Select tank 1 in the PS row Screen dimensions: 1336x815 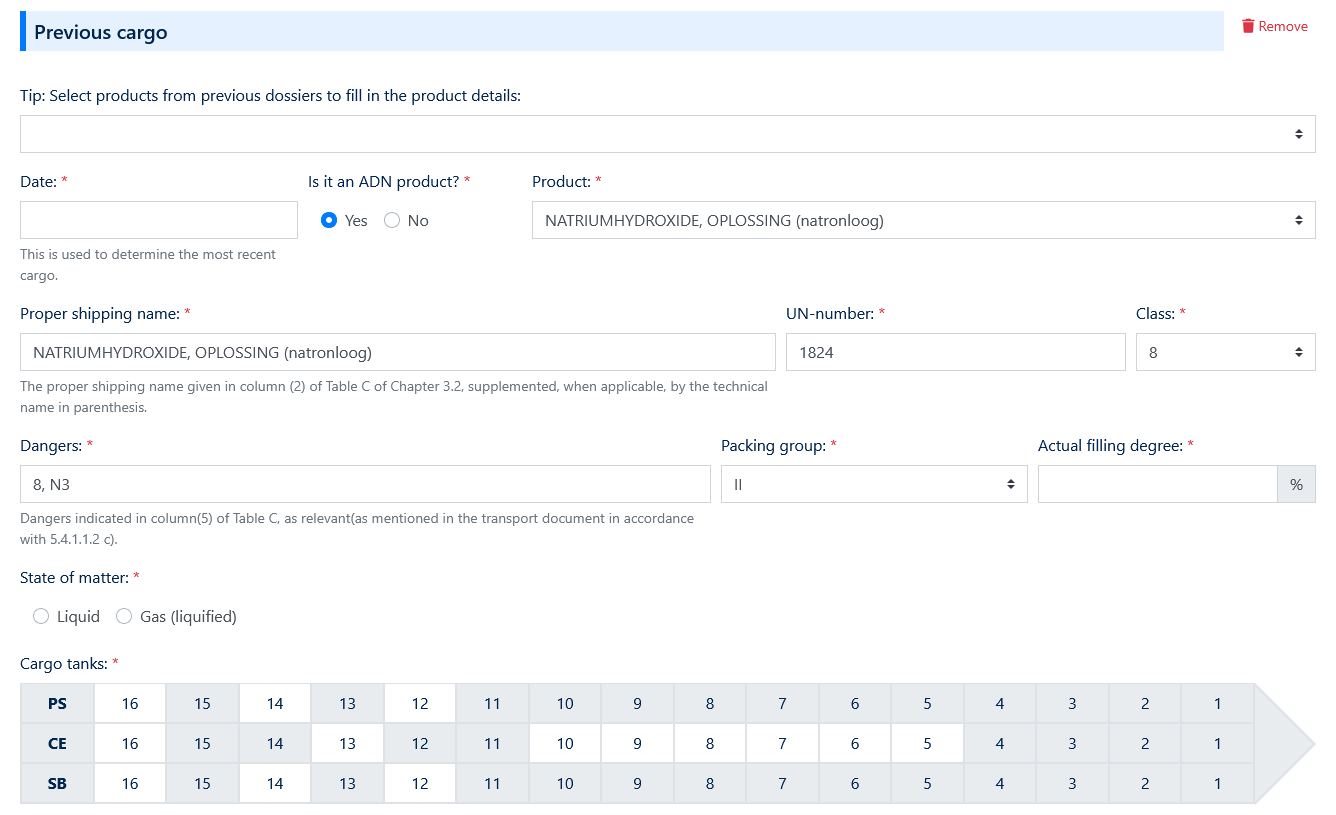click(1217, 703)
